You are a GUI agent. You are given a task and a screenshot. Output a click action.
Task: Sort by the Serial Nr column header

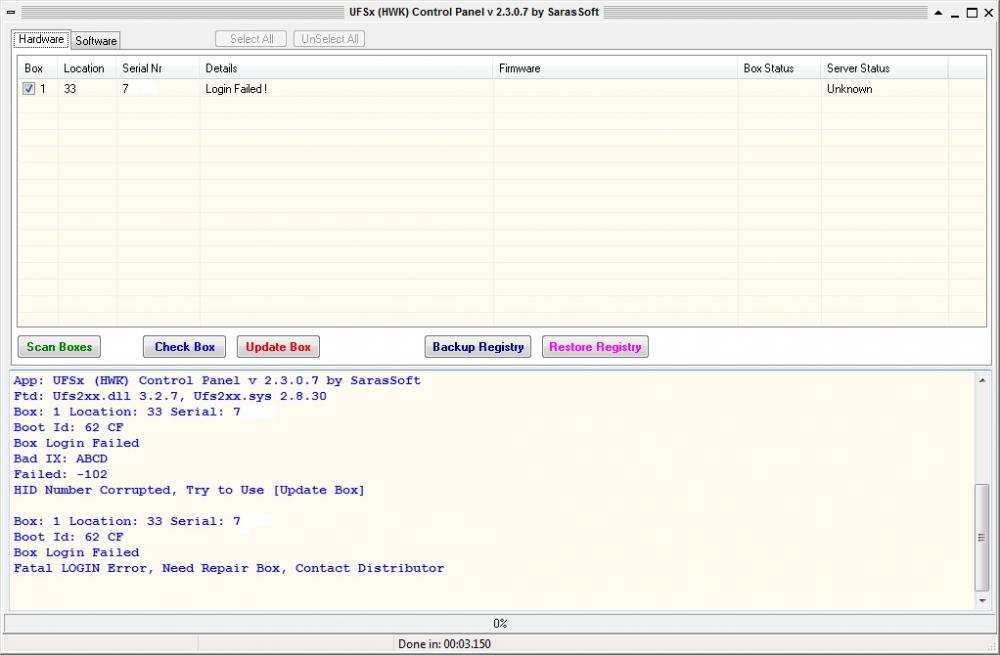coord(158,68)
